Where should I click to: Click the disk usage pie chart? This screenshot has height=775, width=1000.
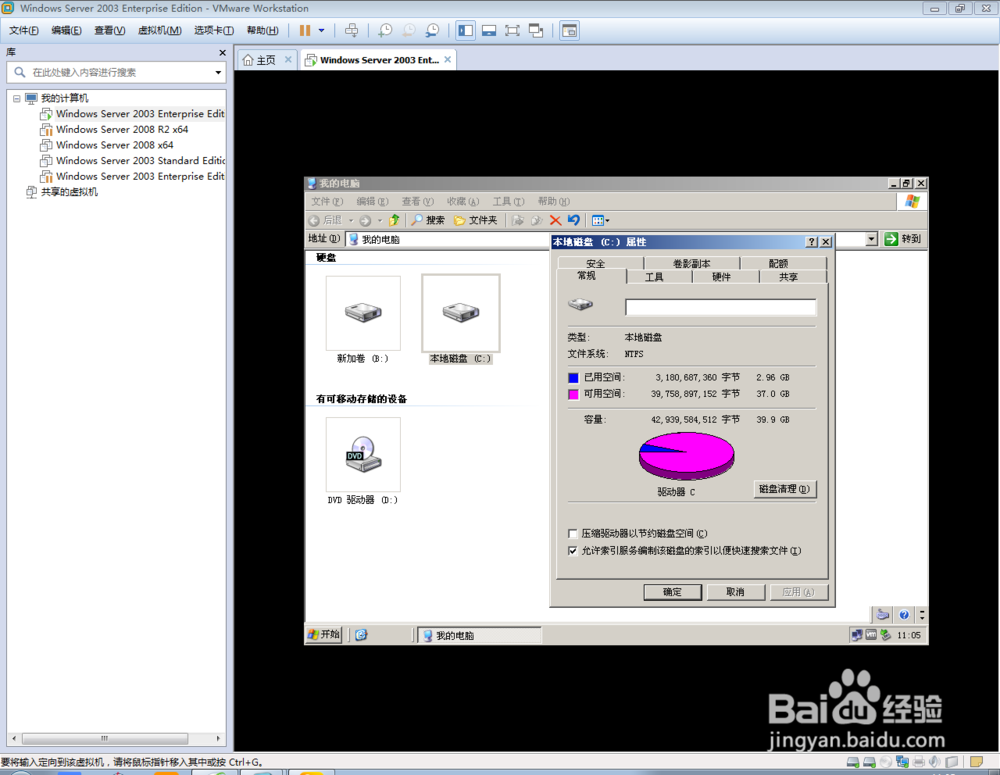point(686,455)
